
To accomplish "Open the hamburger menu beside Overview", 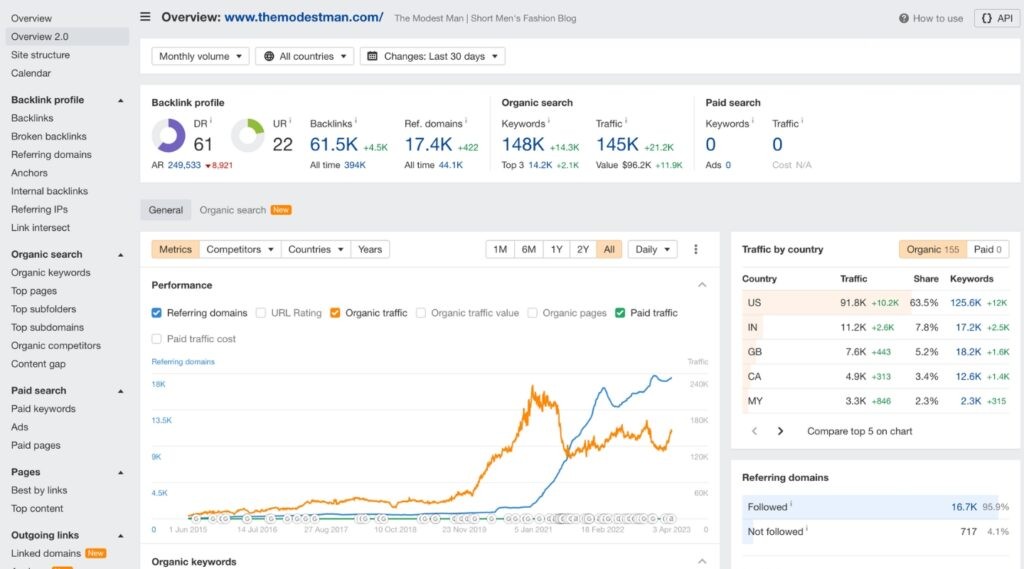I will pyautogui.click(x=146, y=17).
